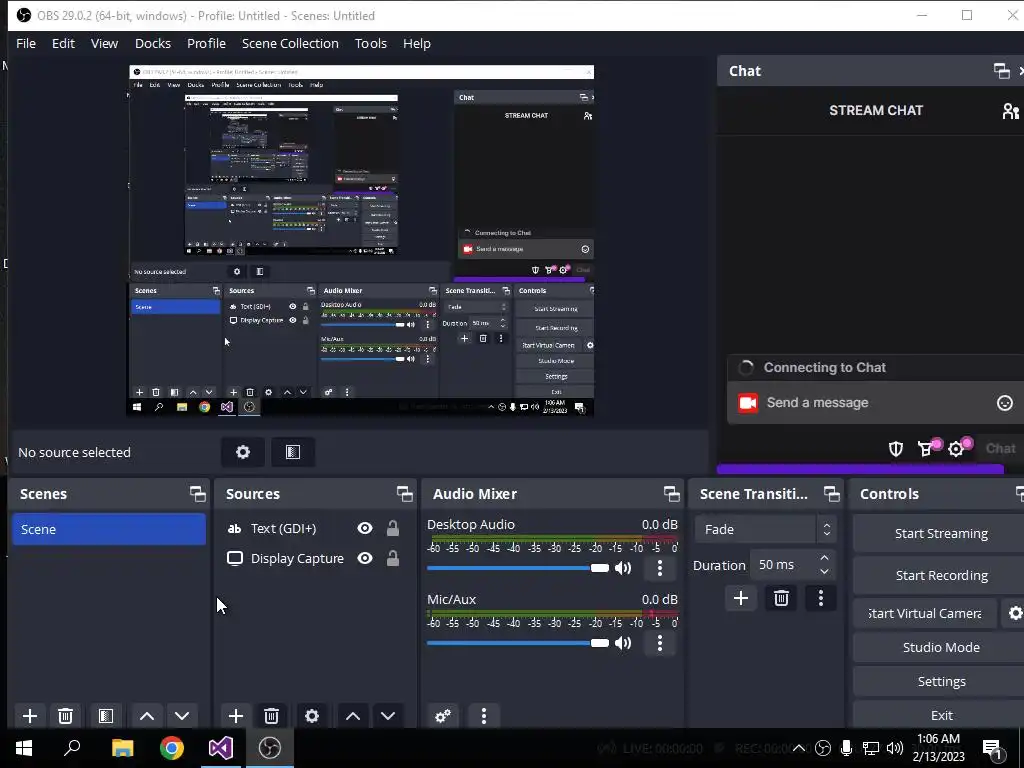This screenshot has height=768, width=1024.
Task: Enter Studio Mode
Action: pos(940,647)
